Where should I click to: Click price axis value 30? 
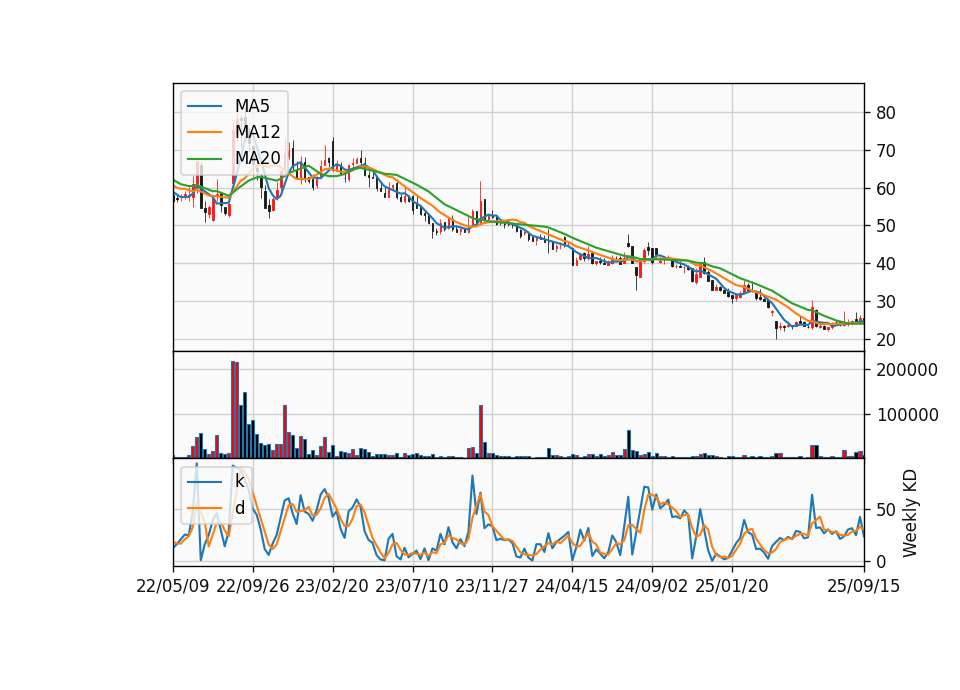pyautogui.click(x=886, y=302)
